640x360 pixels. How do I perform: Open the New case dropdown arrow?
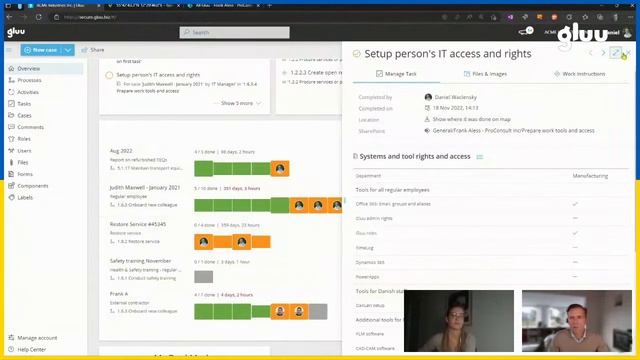point(68,50)
